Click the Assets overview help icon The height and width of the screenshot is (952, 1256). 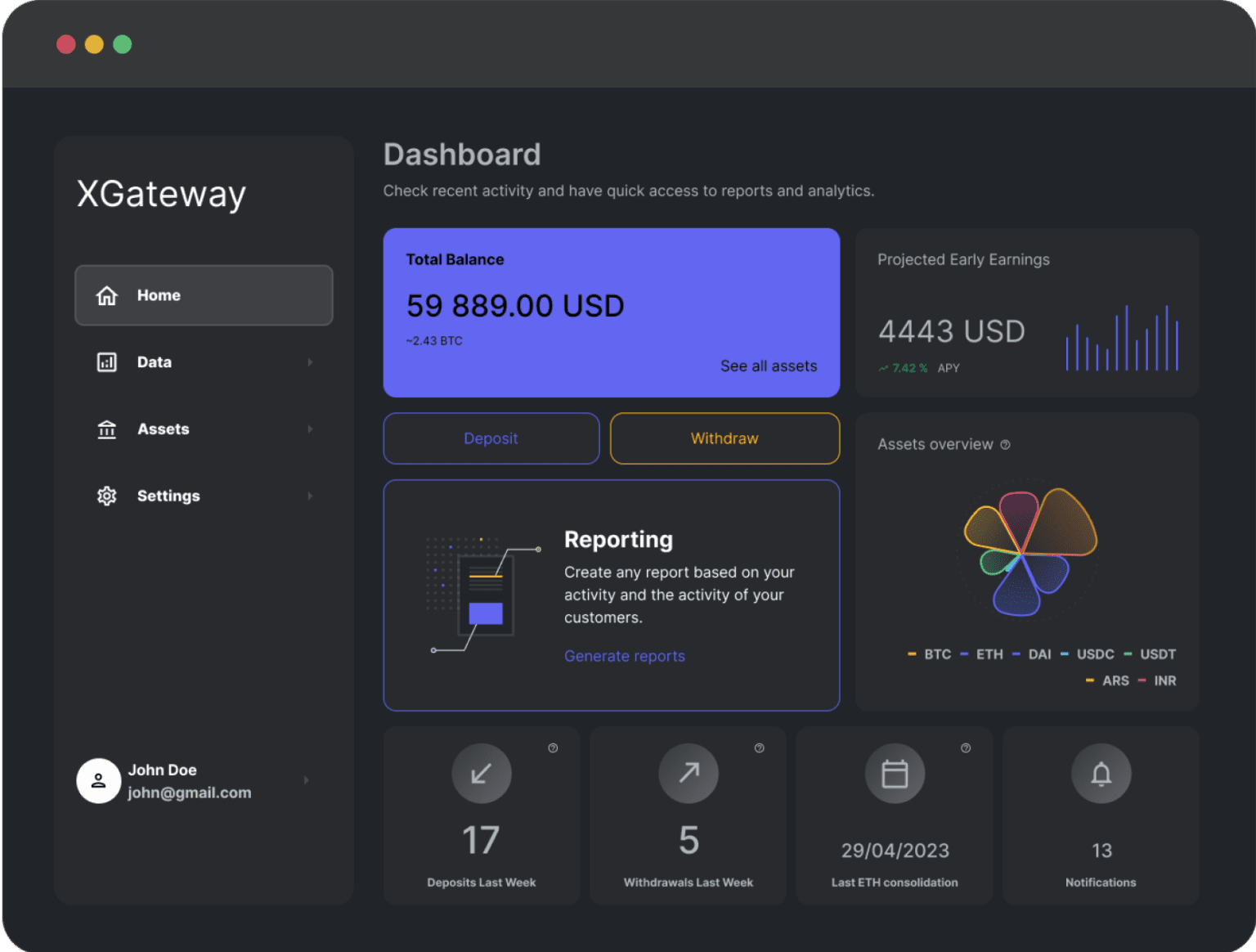coord(1006,445)
